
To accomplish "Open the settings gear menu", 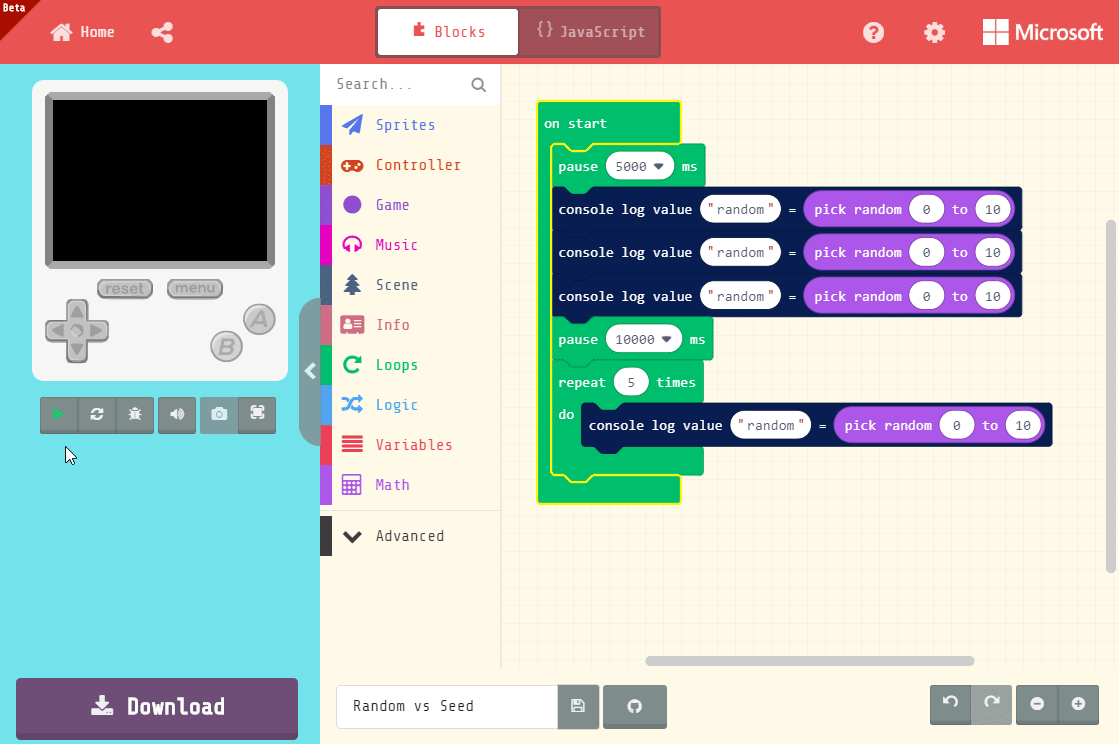I will pyautogui.click(x=934, y=32).
